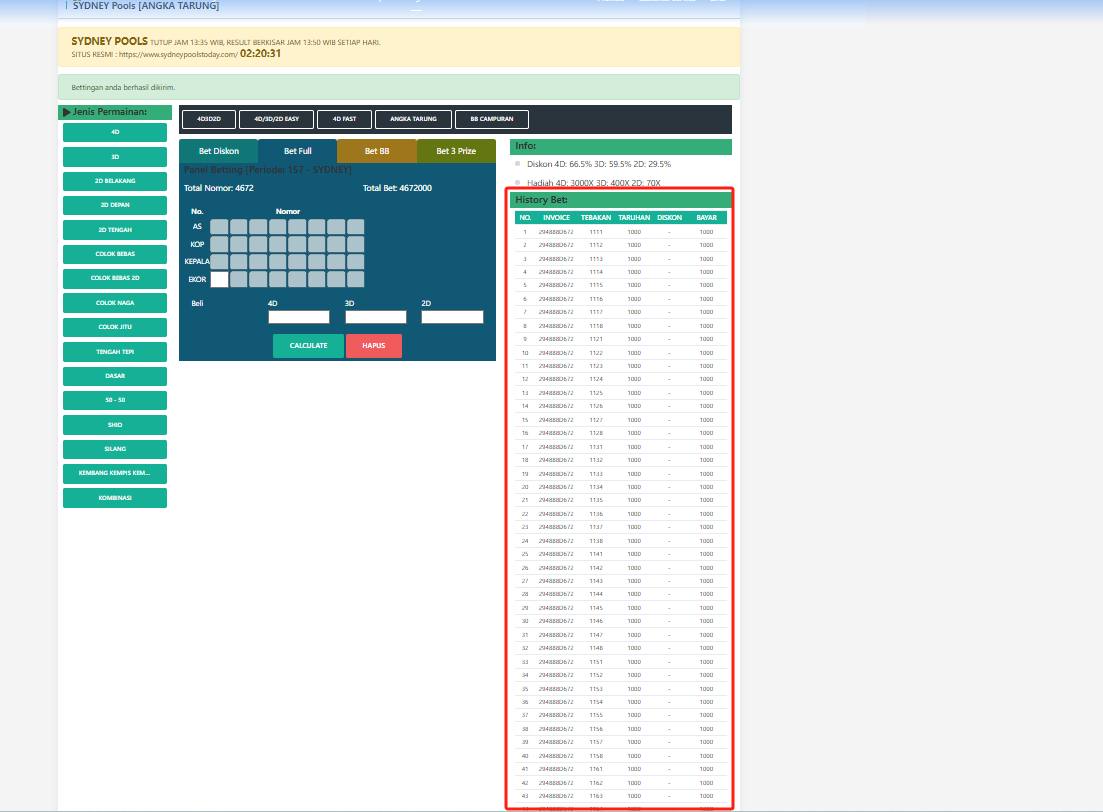Screen dimensions: 1103x812
Task: Switch to the Bet 3 Prize tab
Action: pos(456,151)
